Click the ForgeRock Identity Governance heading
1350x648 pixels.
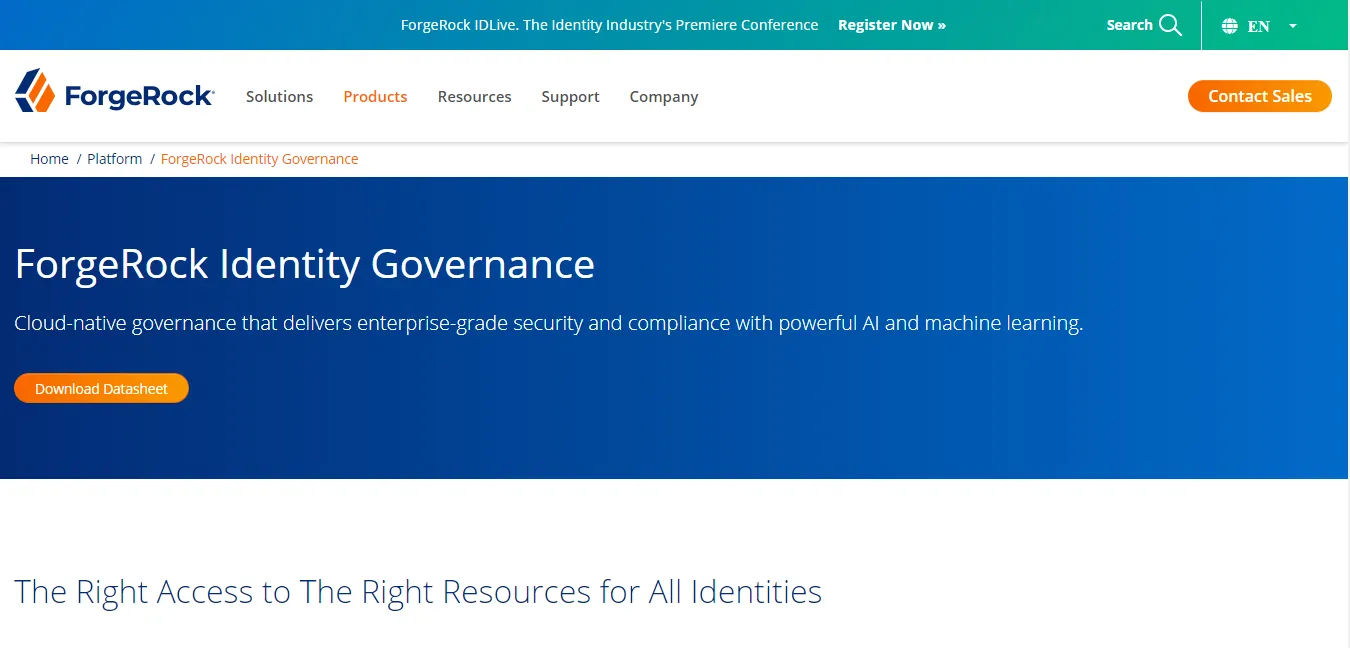tap(305, 264)
